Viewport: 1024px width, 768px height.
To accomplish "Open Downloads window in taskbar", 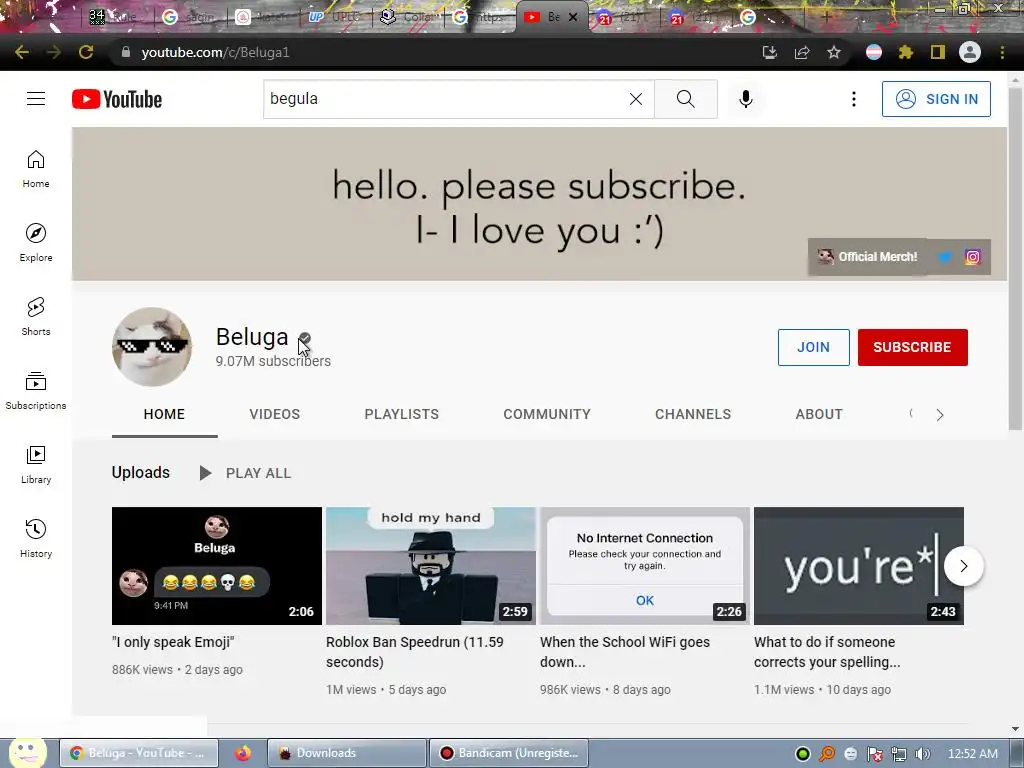I will tap(347, 753).
